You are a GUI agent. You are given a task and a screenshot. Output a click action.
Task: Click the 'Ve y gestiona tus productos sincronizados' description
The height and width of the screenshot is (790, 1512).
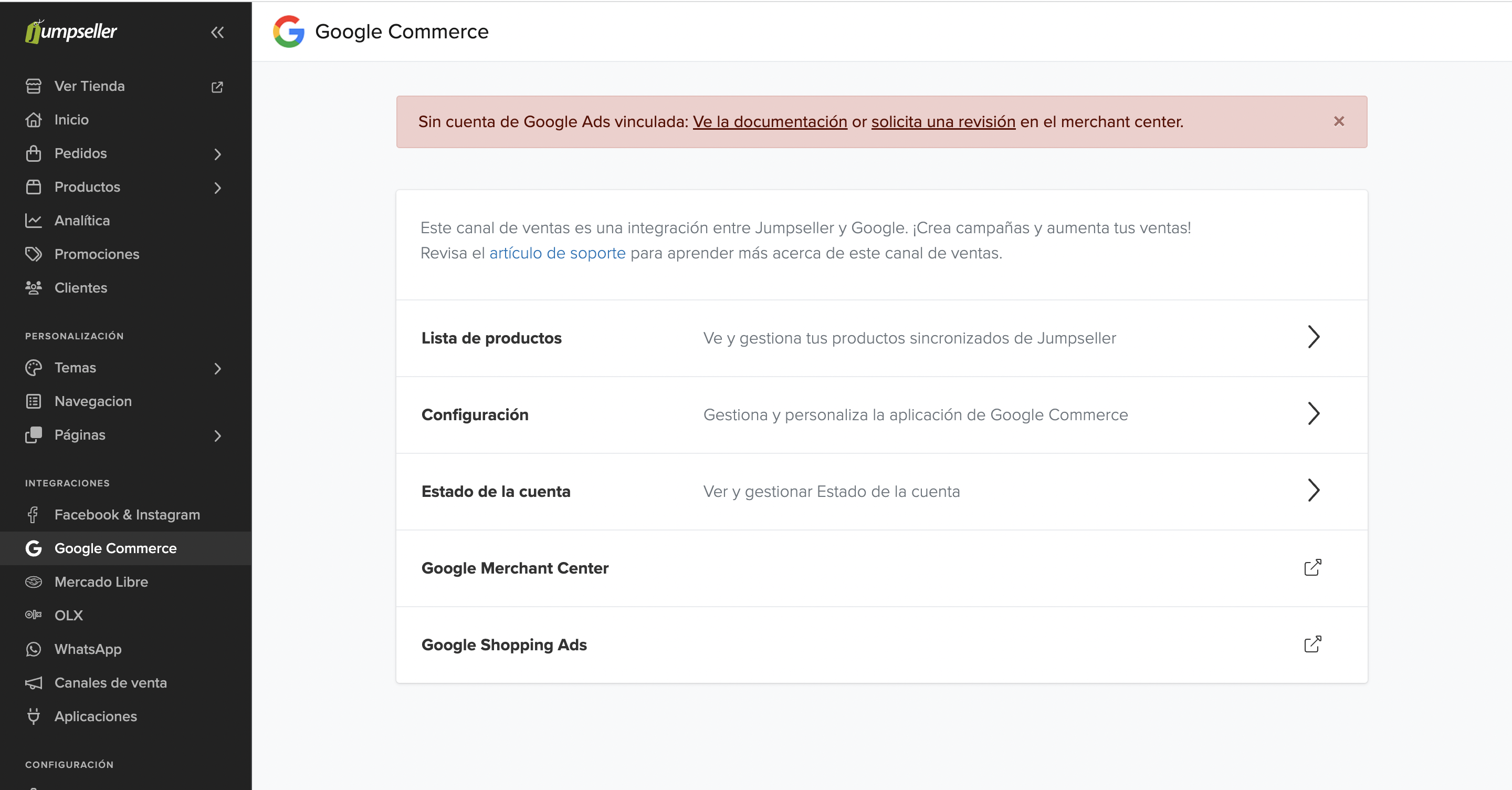click(x=909, y=338)
